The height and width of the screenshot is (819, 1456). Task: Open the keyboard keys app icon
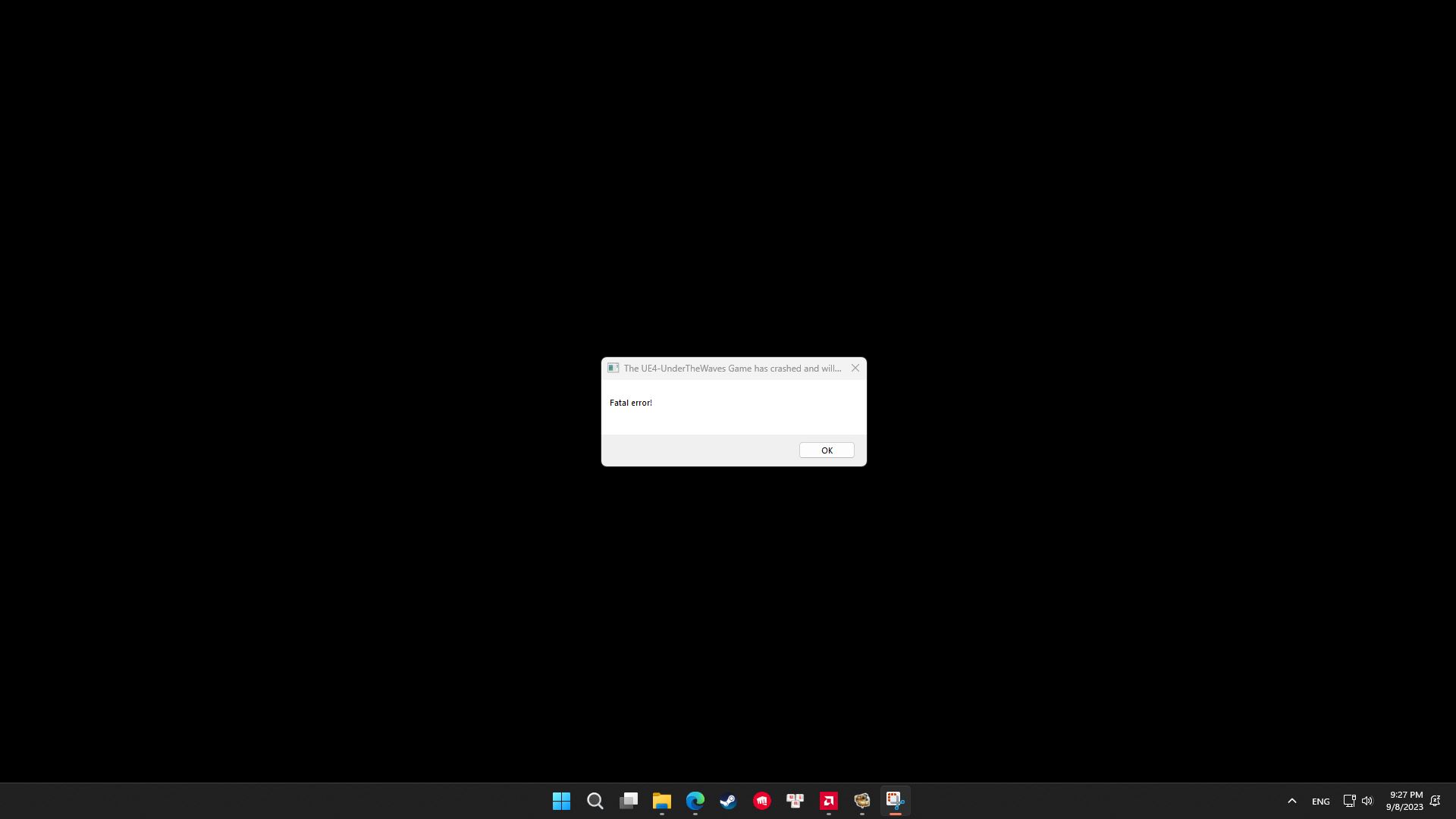[795, 801]
